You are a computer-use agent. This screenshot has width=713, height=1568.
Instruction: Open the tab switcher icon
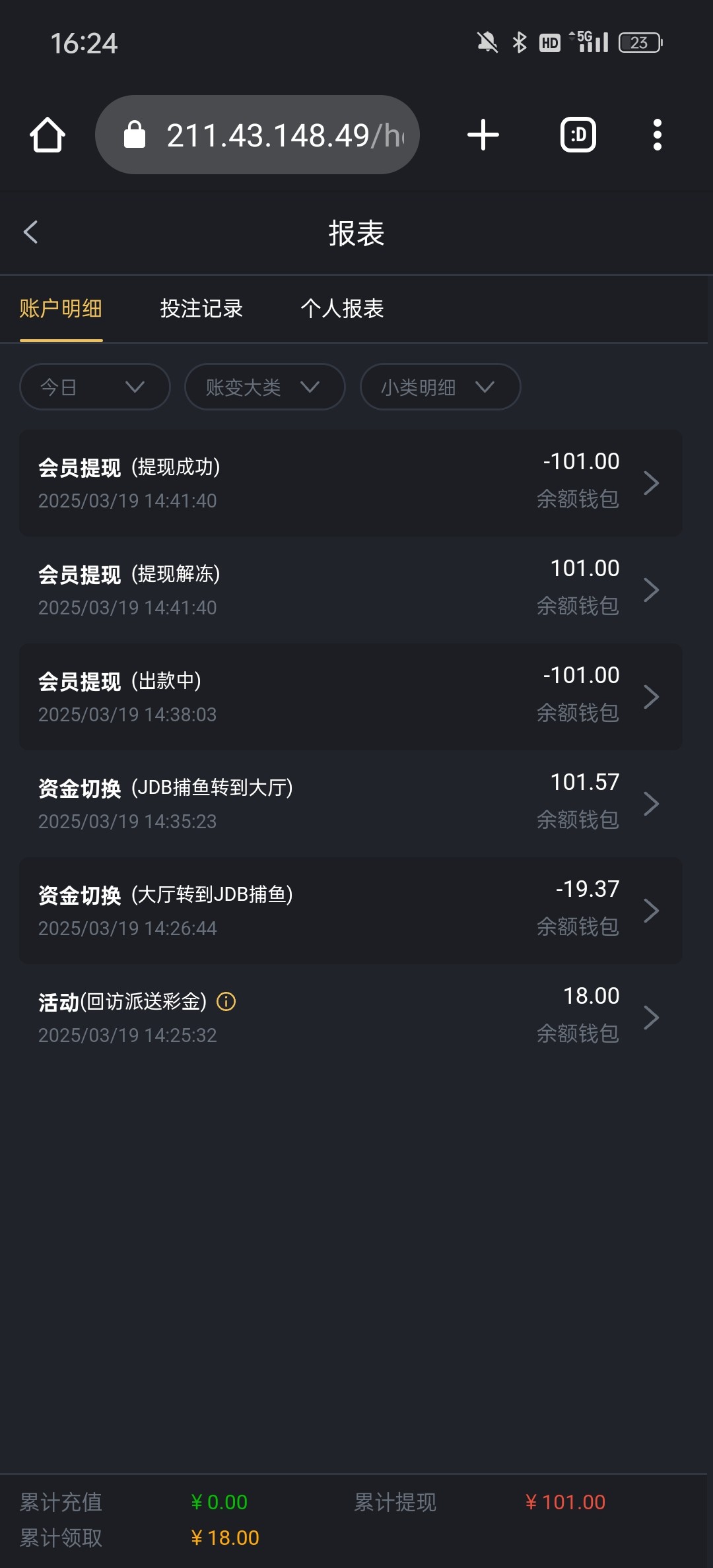[578, 135]
